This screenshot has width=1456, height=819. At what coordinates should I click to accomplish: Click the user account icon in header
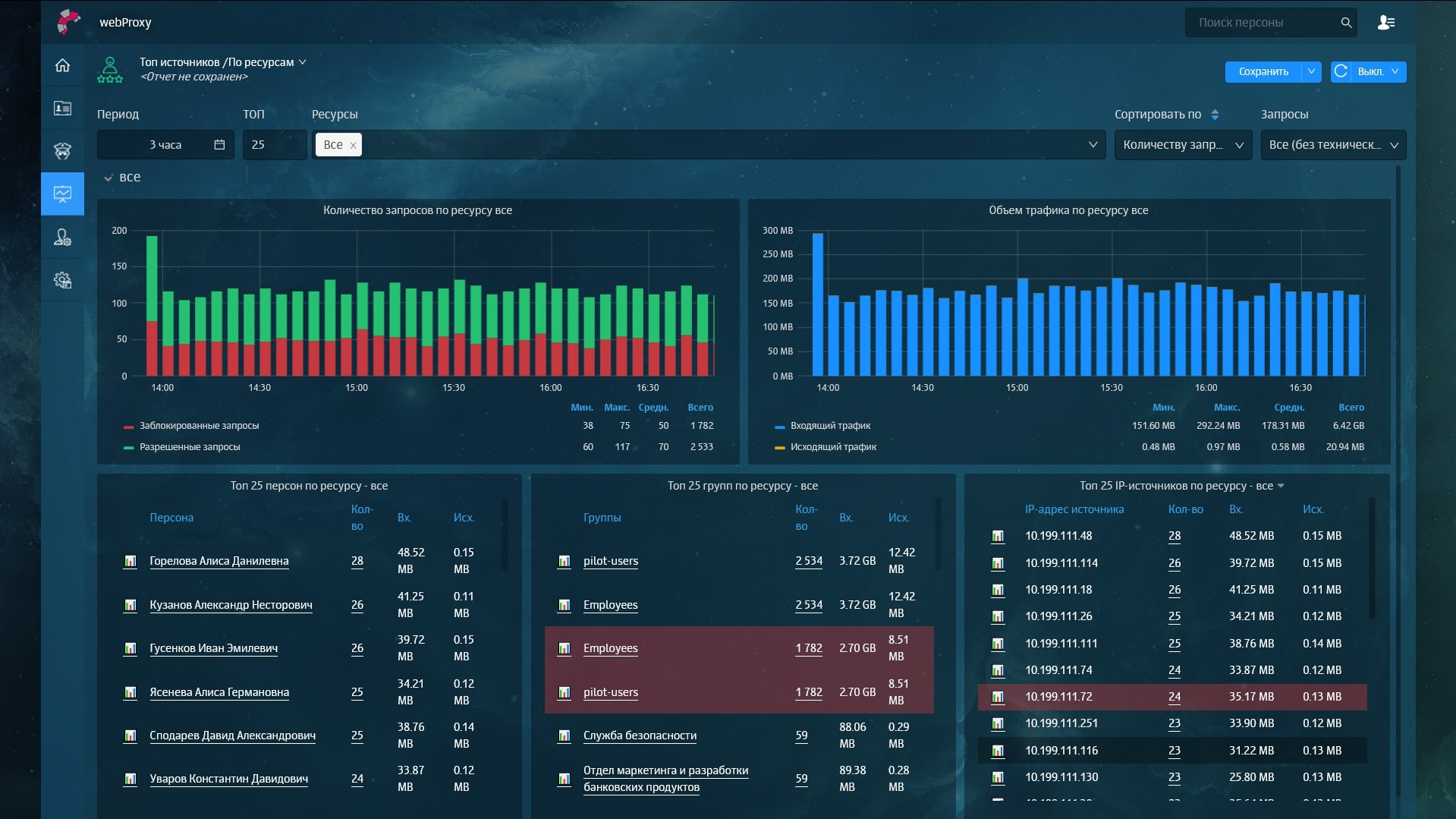[1385, 23]
